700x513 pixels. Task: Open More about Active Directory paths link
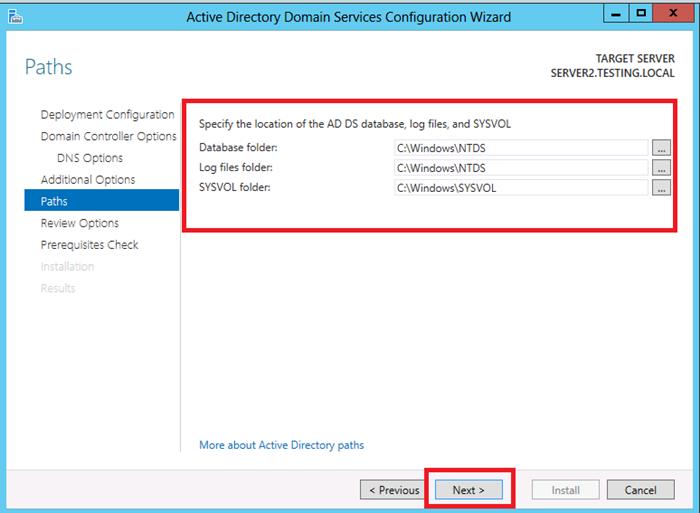(281, 445)
